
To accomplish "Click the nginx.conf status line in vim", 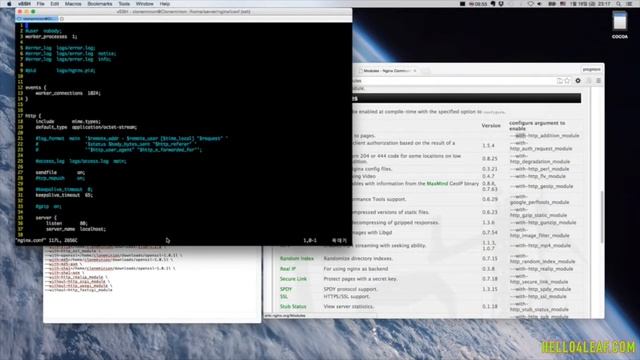I will pos(47,240).
